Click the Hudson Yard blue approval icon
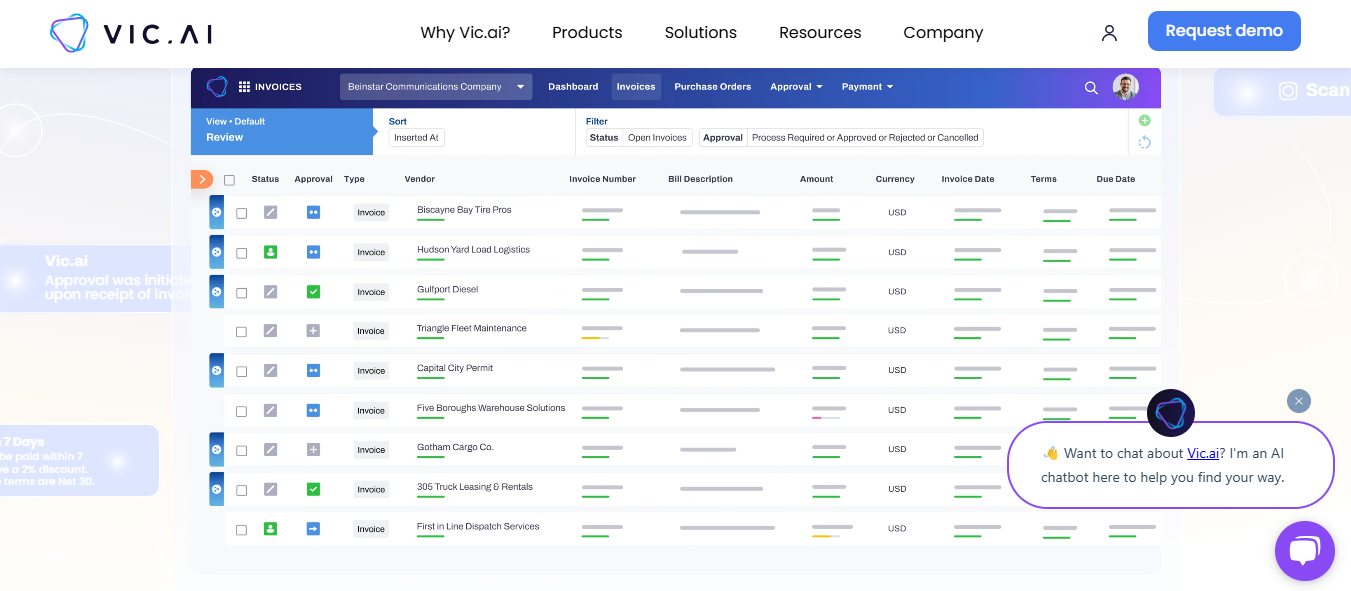 (x=313, y=252)
